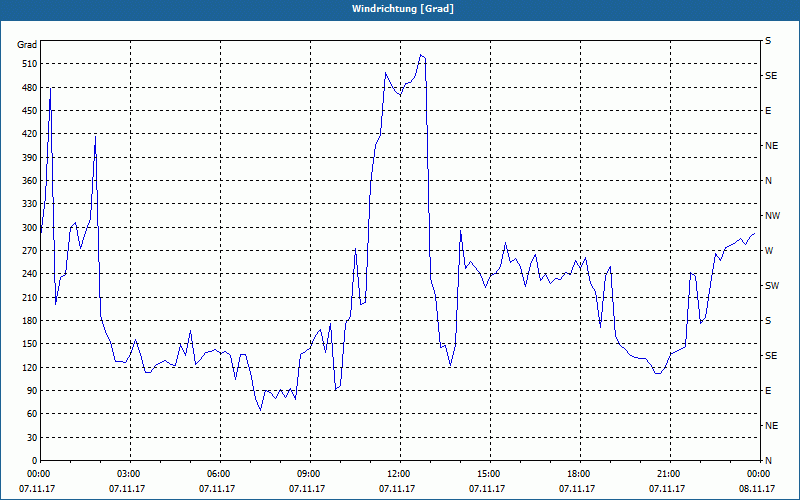Click the y-axis value '450'
Viewport: 800px width, 500px height.
point(30,111)
